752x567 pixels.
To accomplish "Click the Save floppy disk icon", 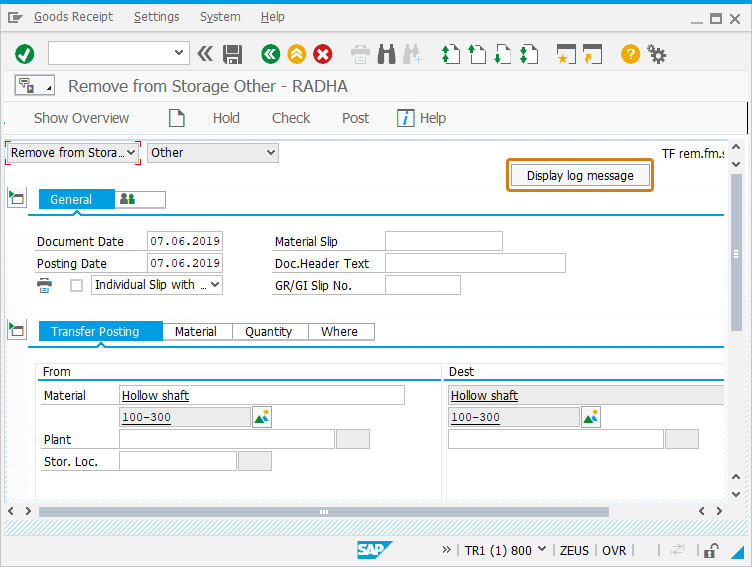I will [233, 54].
